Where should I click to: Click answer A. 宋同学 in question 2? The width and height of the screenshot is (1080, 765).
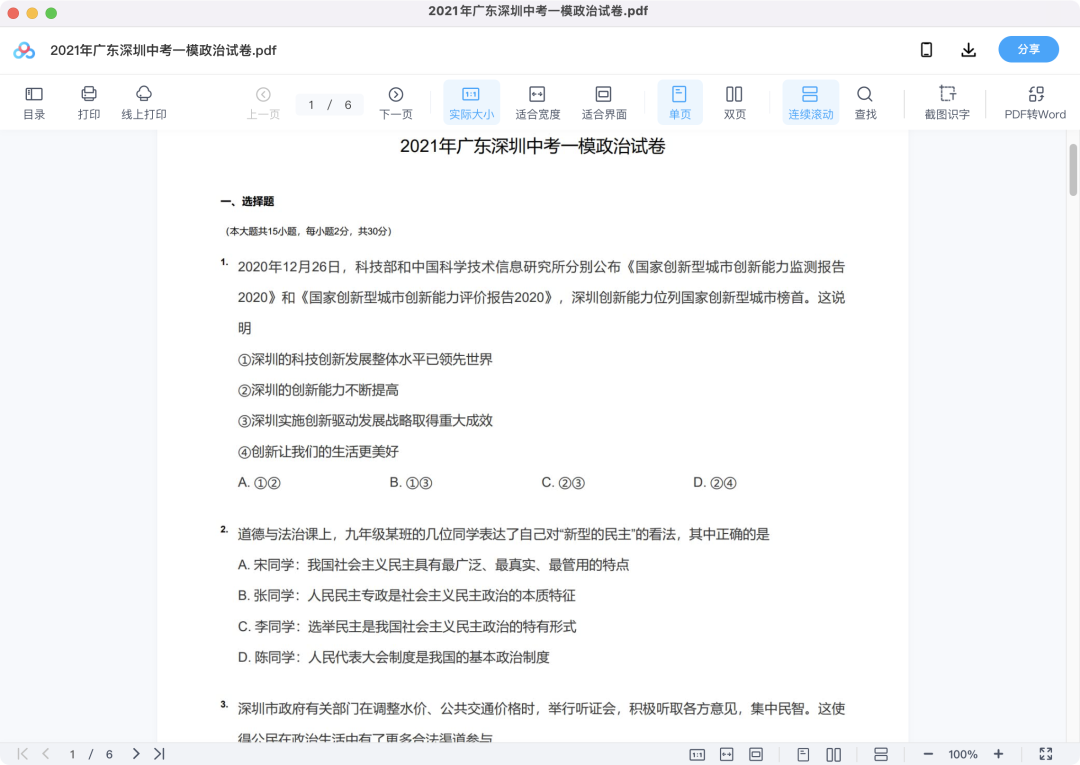tap(433, 565)
